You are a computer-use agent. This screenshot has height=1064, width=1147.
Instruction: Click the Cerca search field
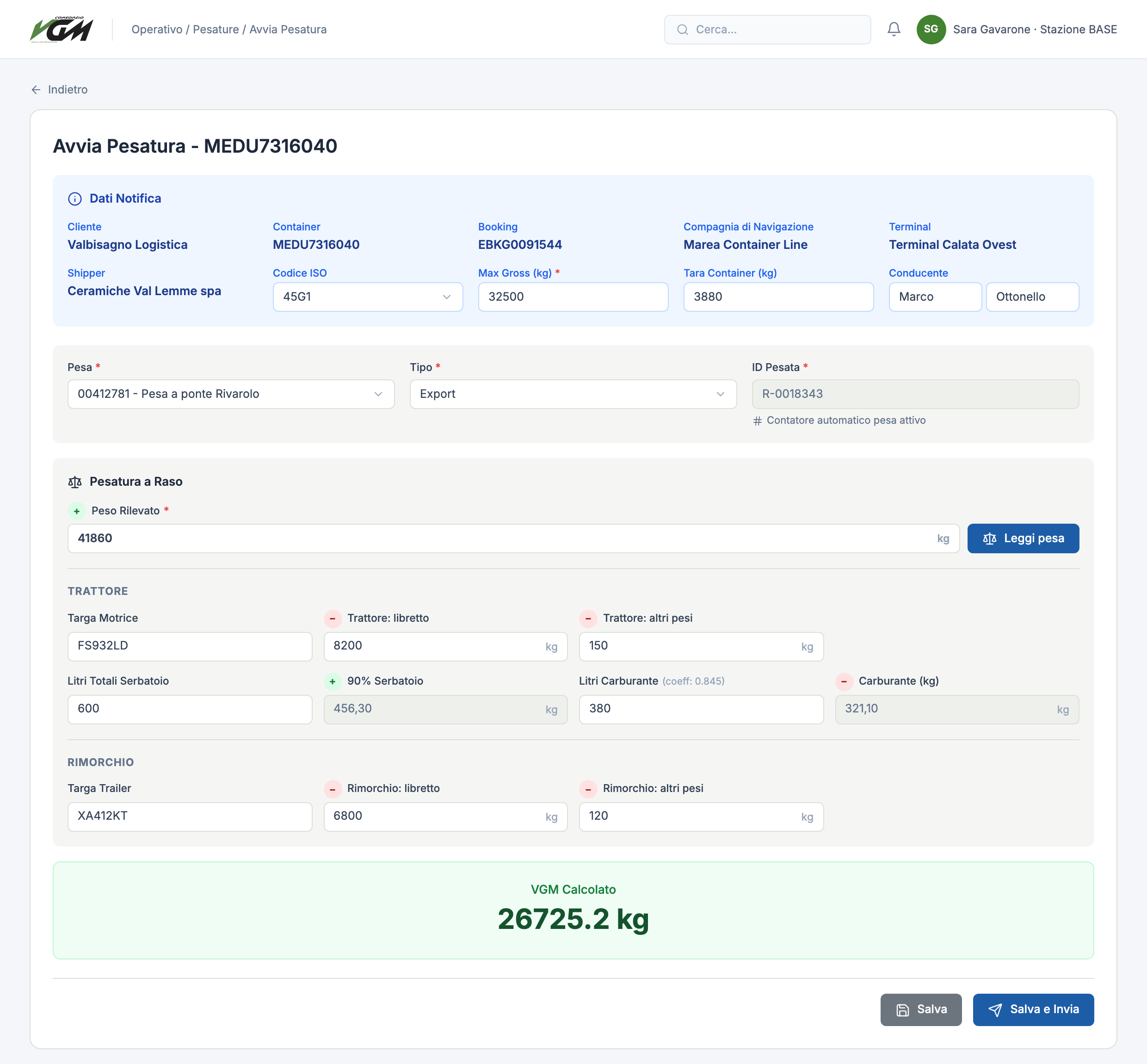tap(767, 29)
